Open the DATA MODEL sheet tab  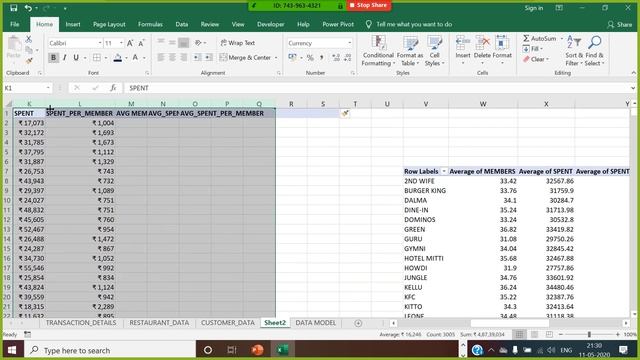(x=316, y=323)
